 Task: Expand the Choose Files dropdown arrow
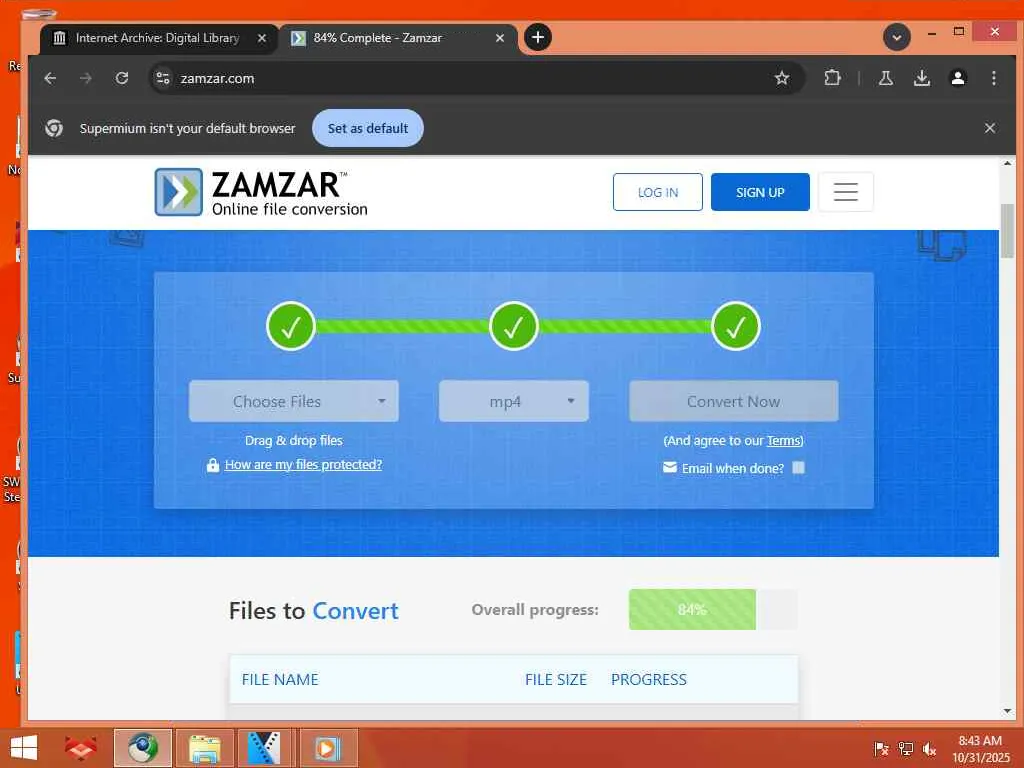(381, 401)
